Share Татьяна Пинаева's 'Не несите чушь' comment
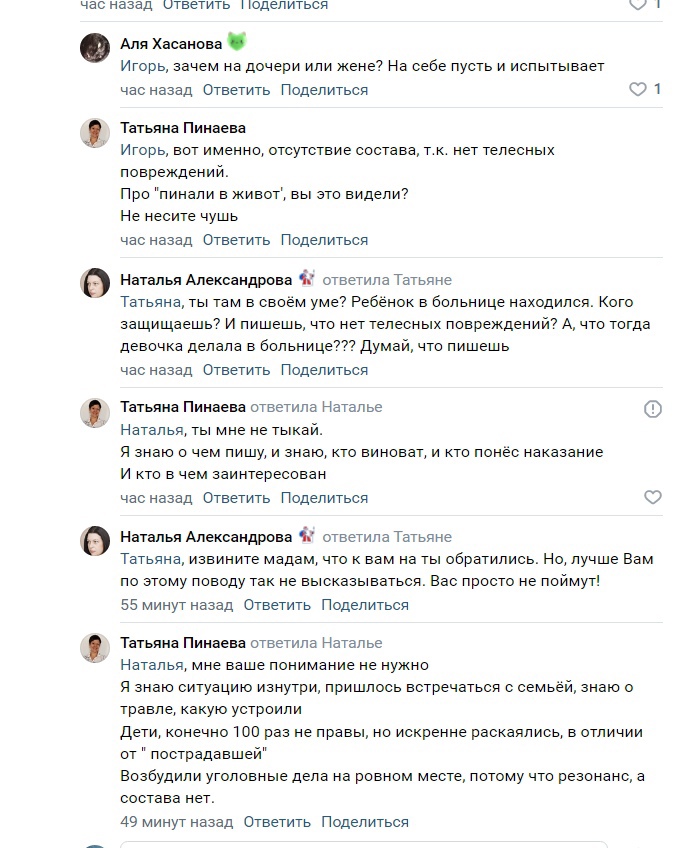Screen dimensions: 687x848 [x=324, y=240]
